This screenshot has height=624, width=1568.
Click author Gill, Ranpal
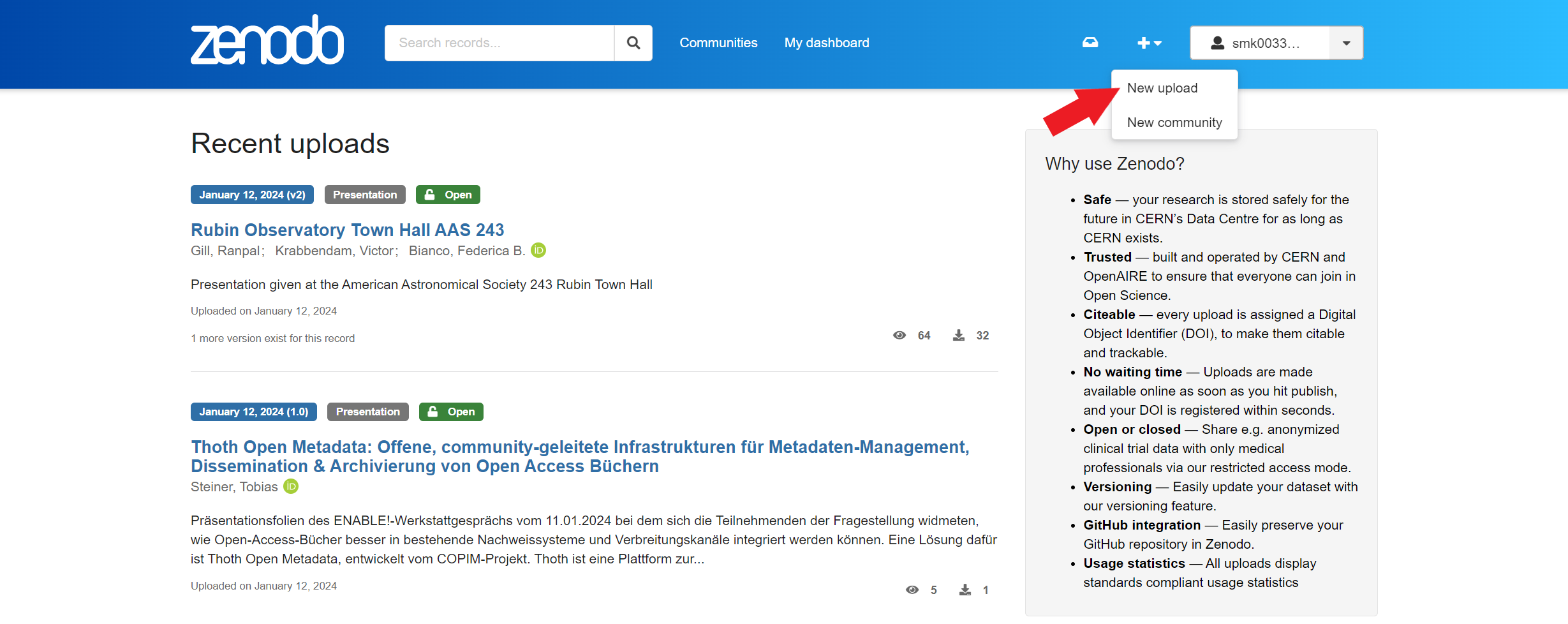click(226, 251)
